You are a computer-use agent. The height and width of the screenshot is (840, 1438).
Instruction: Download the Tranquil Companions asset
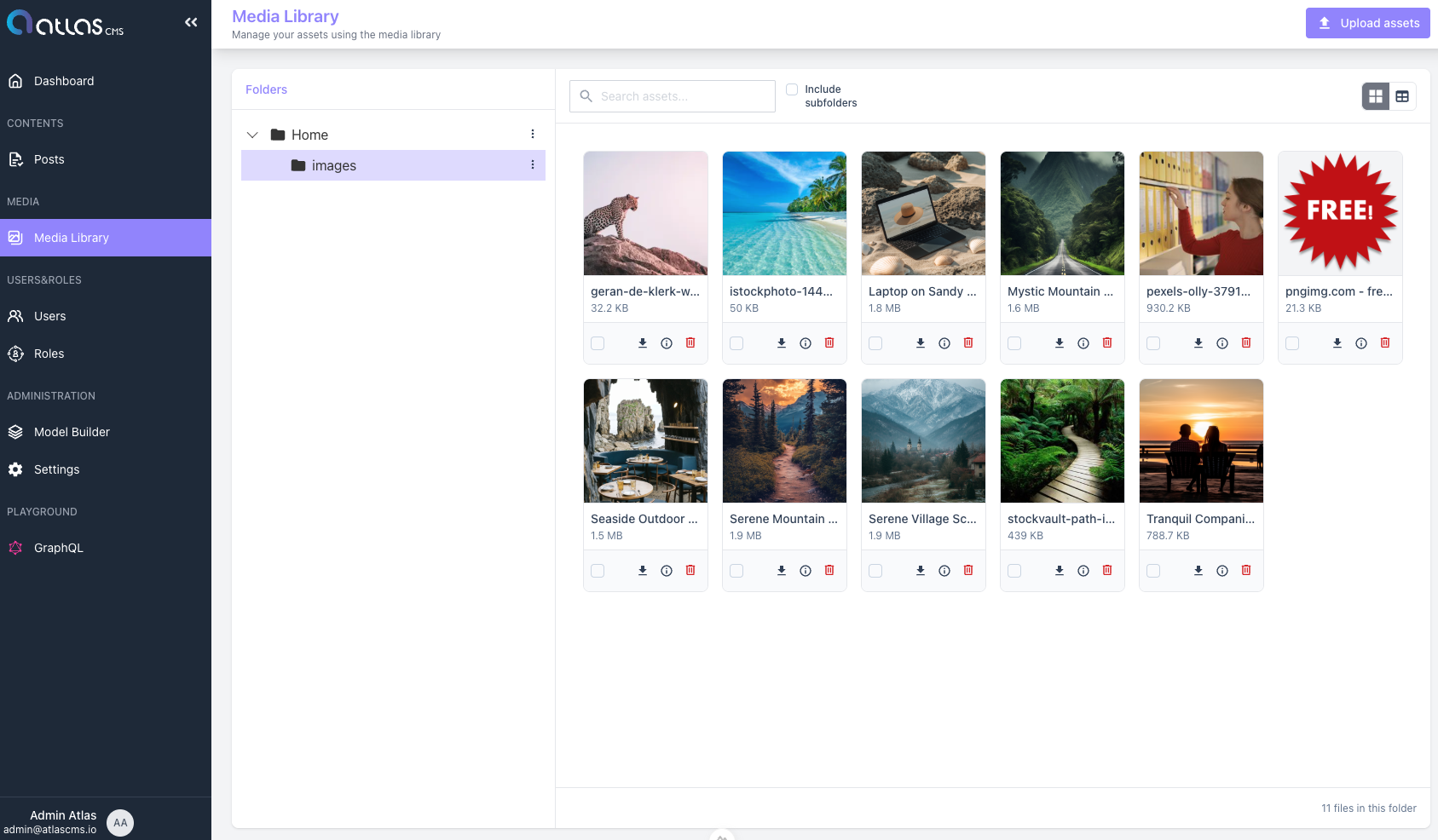click(1198, 570)
